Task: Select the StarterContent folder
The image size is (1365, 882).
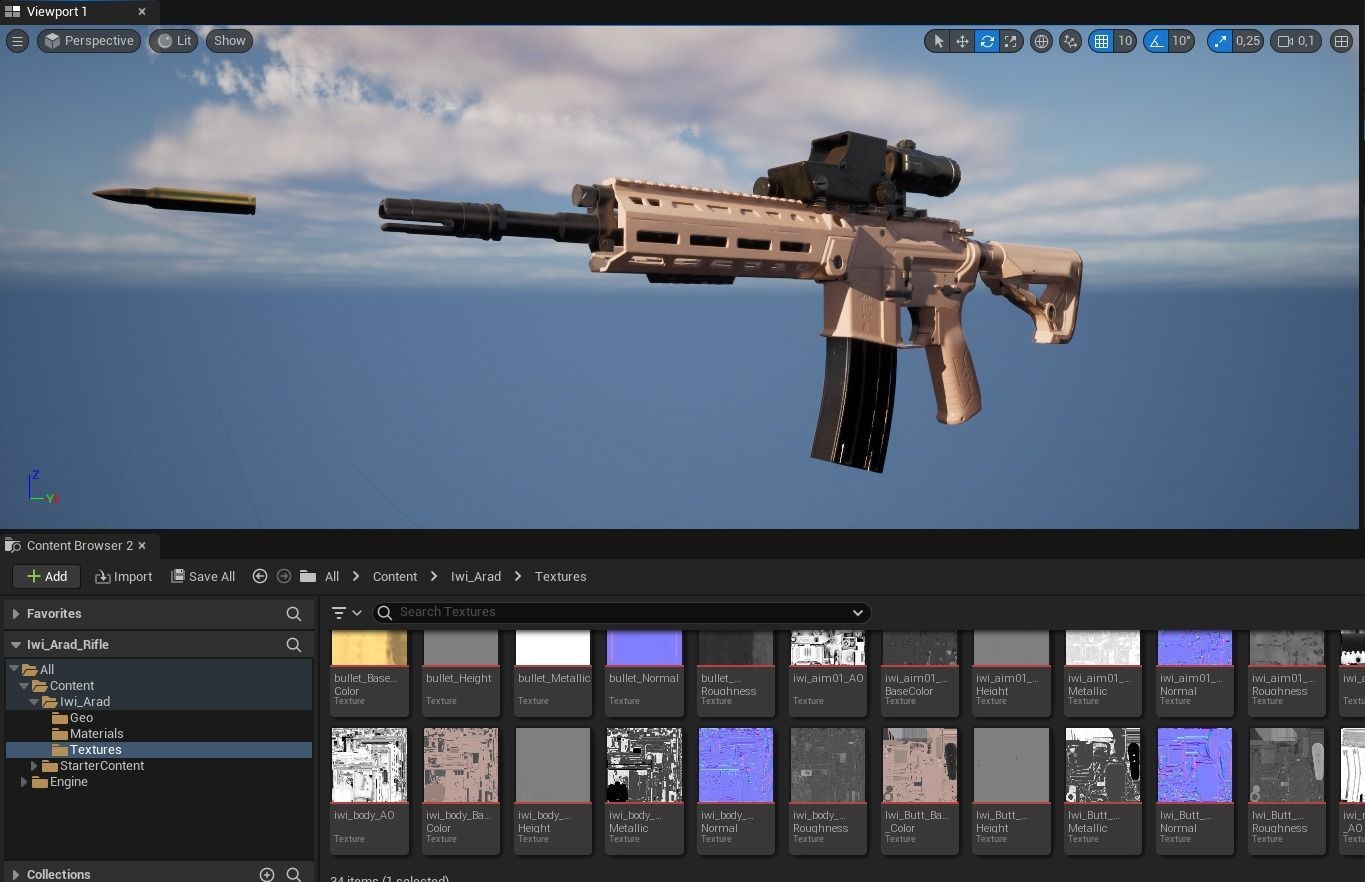Action: point(101,766)
